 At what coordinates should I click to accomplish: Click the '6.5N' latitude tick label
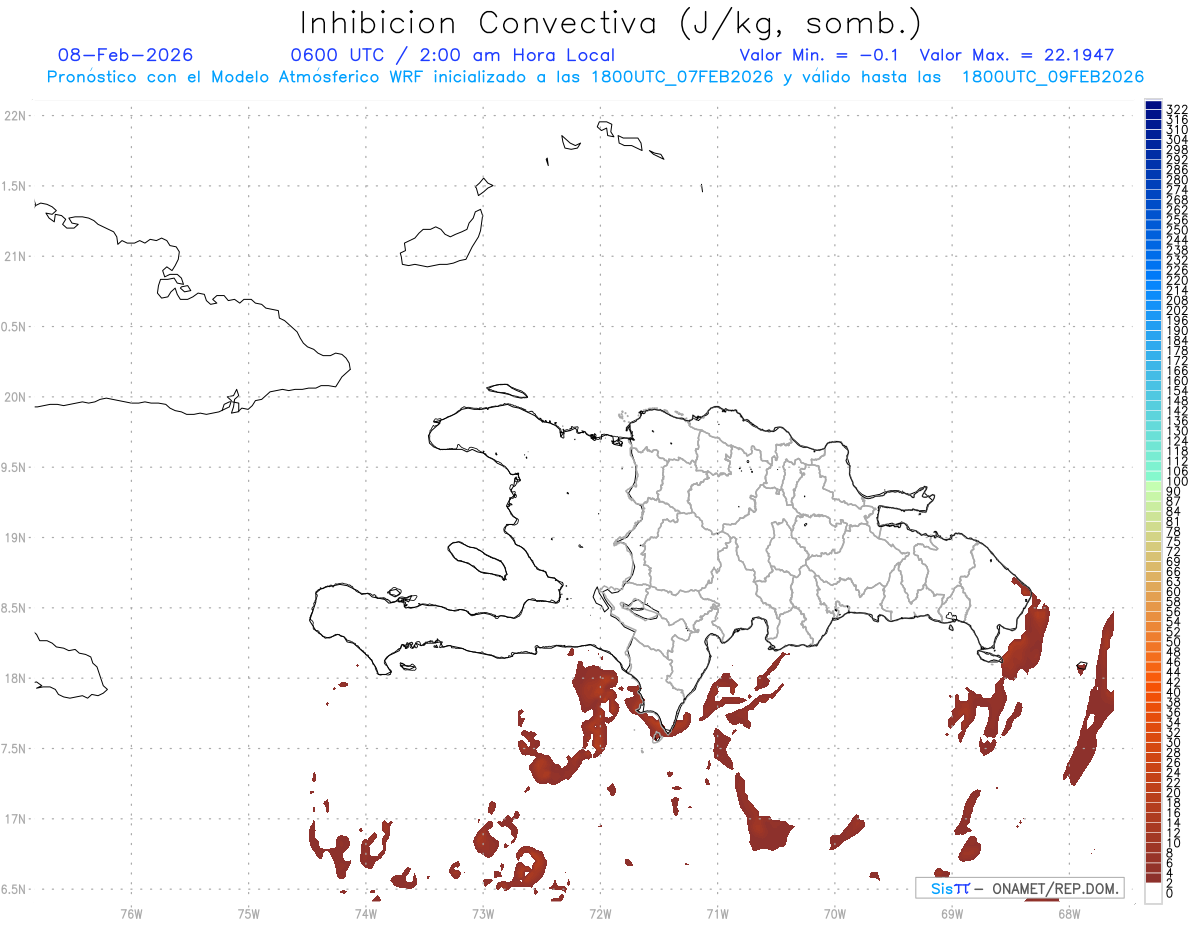[x=13, y=889]
